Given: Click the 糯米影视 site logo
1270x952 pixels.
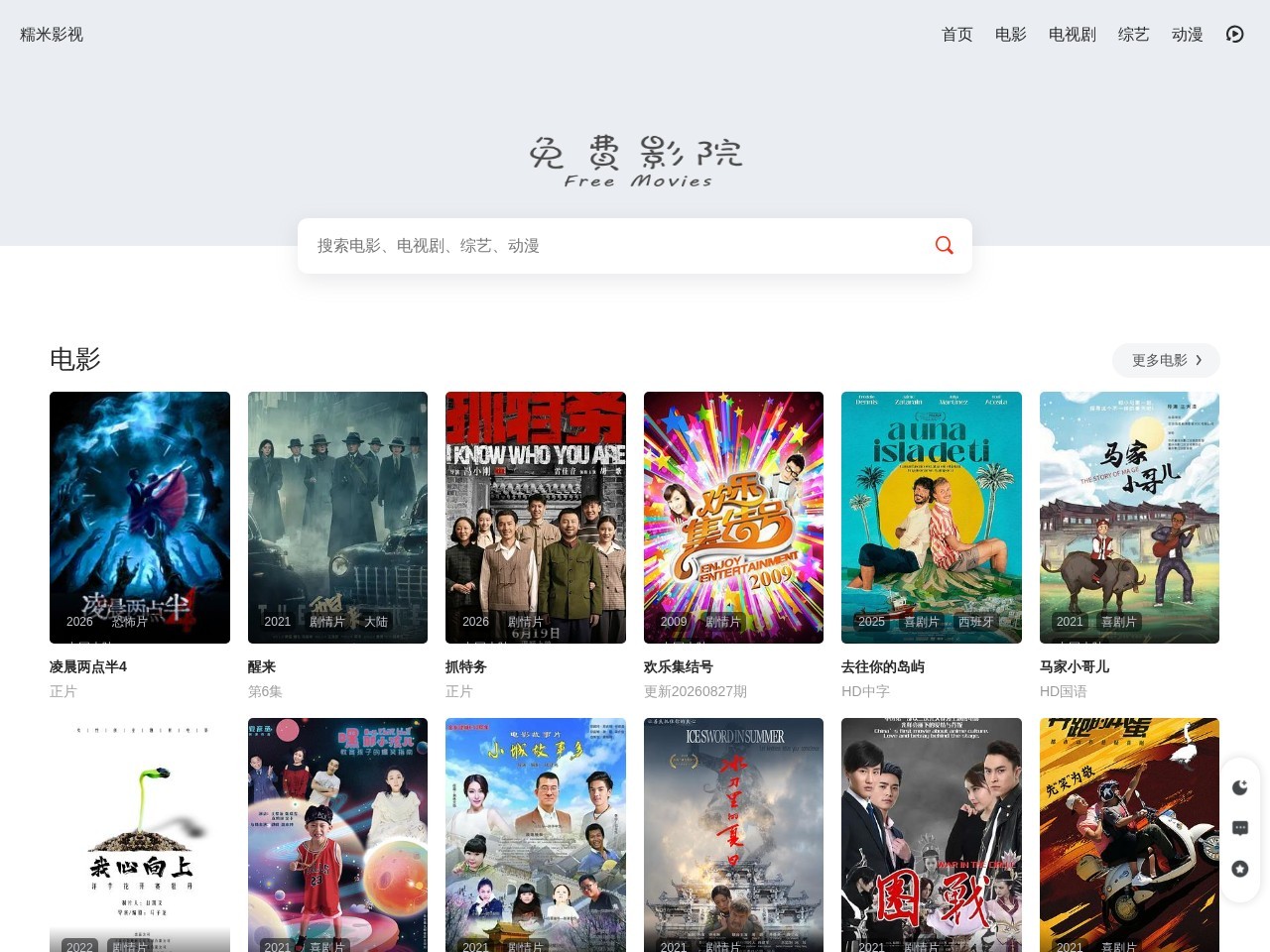Looking at the screenshot, I should [52, 35].
